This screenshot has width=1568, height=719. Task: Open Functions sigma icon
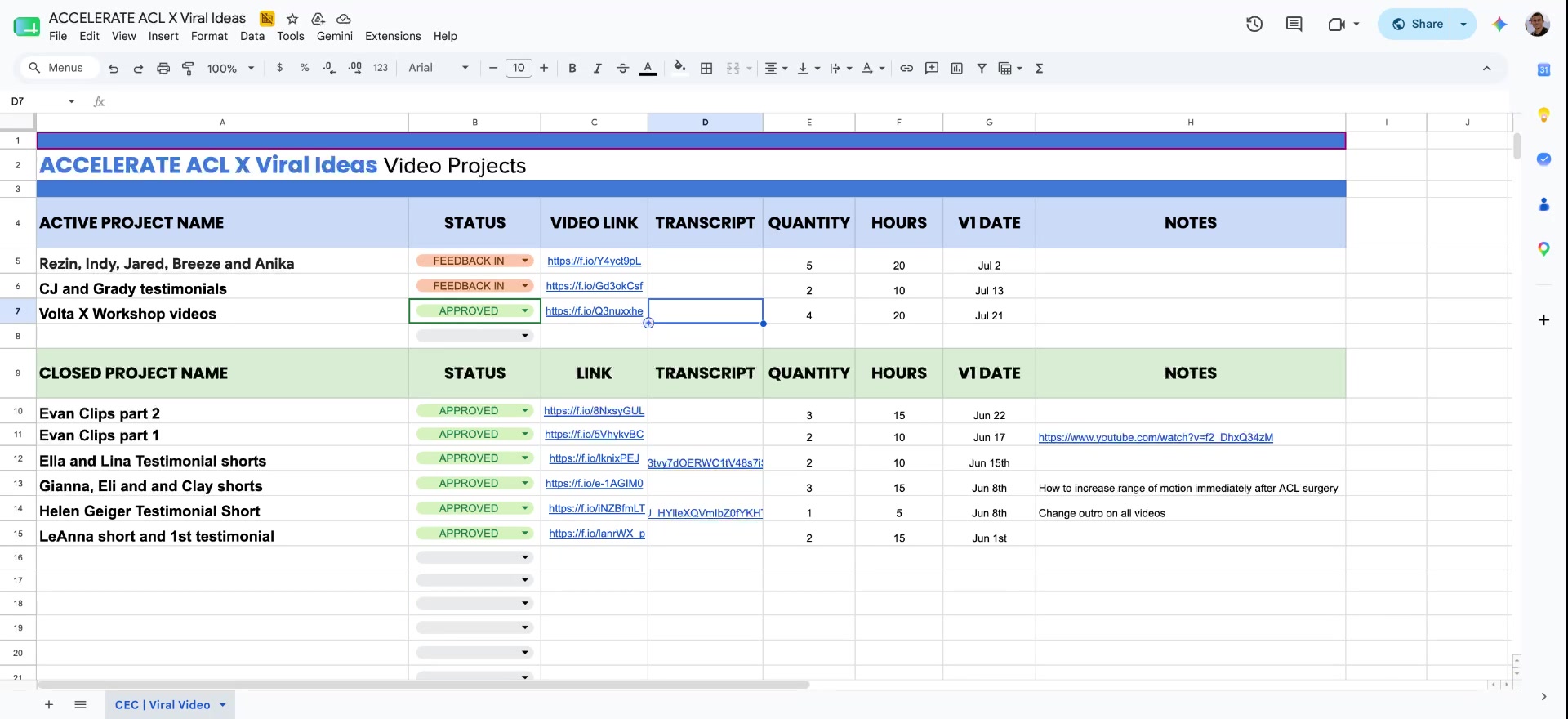[x=1040, y=69]
